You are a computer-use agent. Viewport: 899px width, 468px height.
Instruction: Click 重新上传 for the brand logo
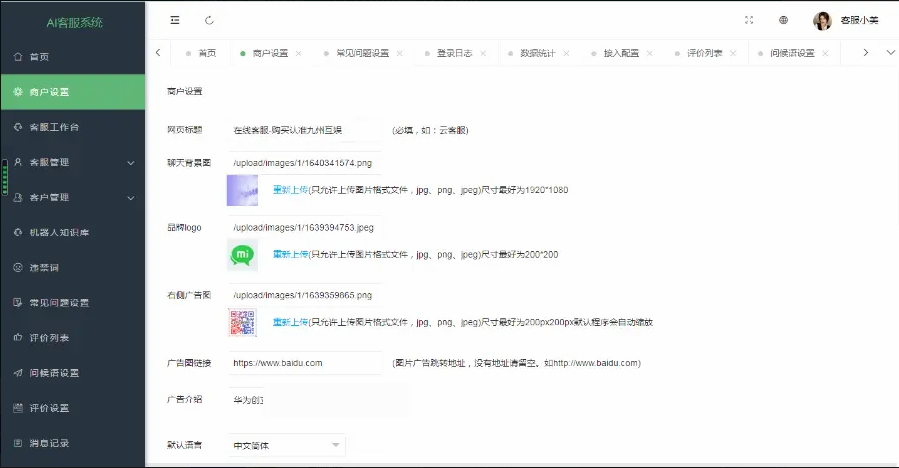290,255
